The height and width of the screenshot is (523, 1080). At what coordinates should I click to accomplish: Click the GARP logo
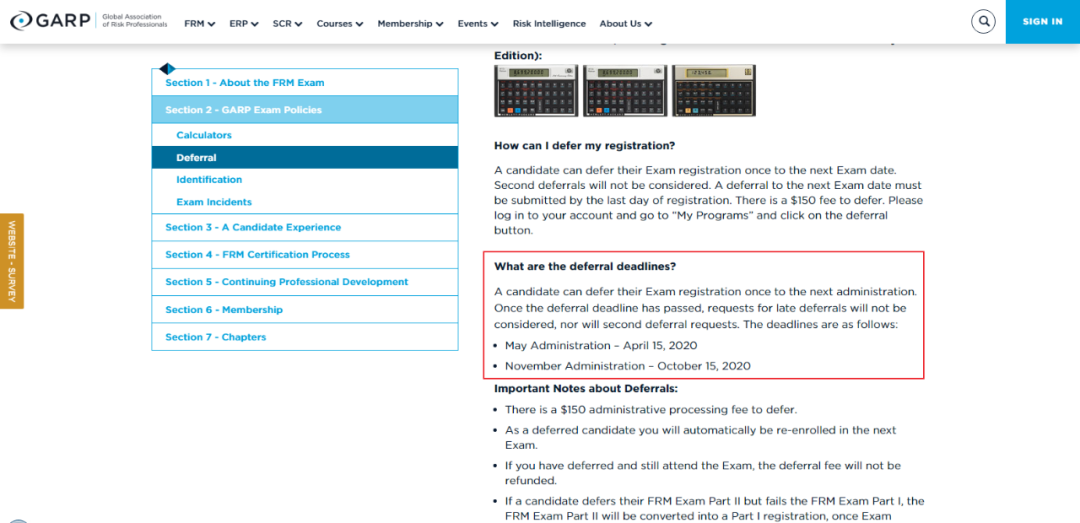tap(52, 22)
